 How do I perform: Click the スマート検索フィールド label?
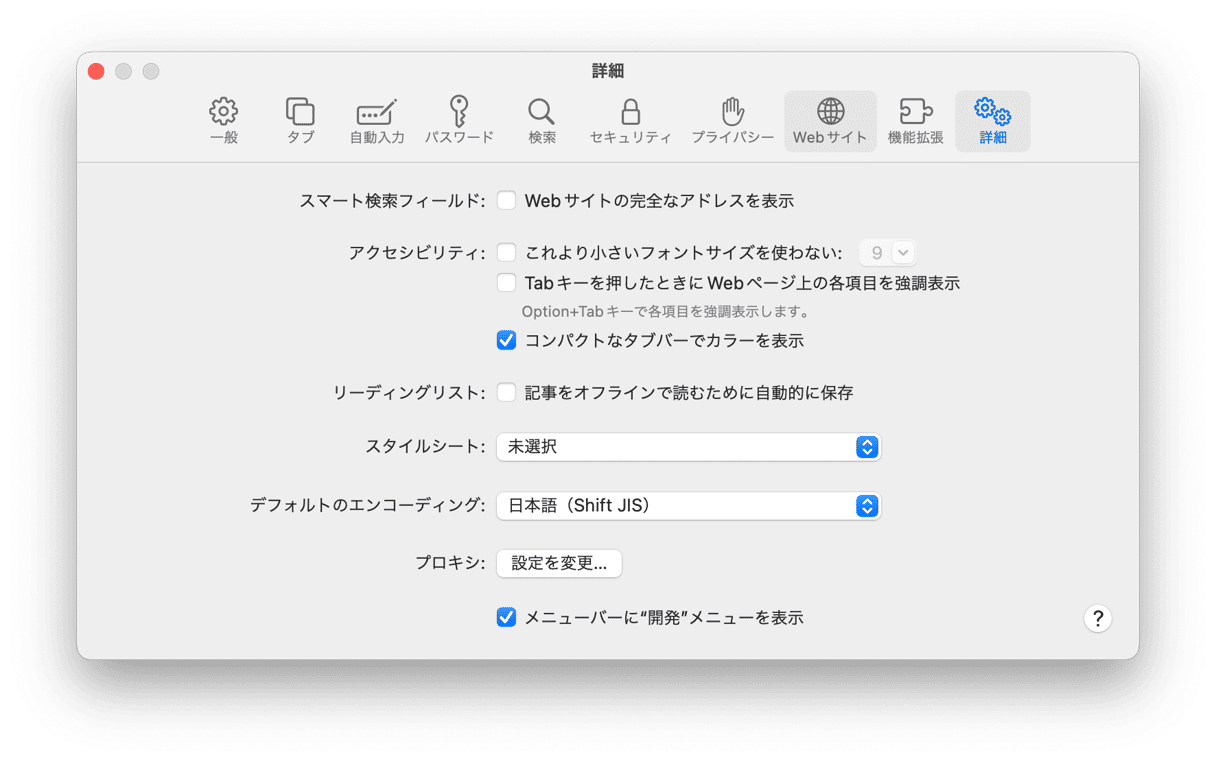392,201
